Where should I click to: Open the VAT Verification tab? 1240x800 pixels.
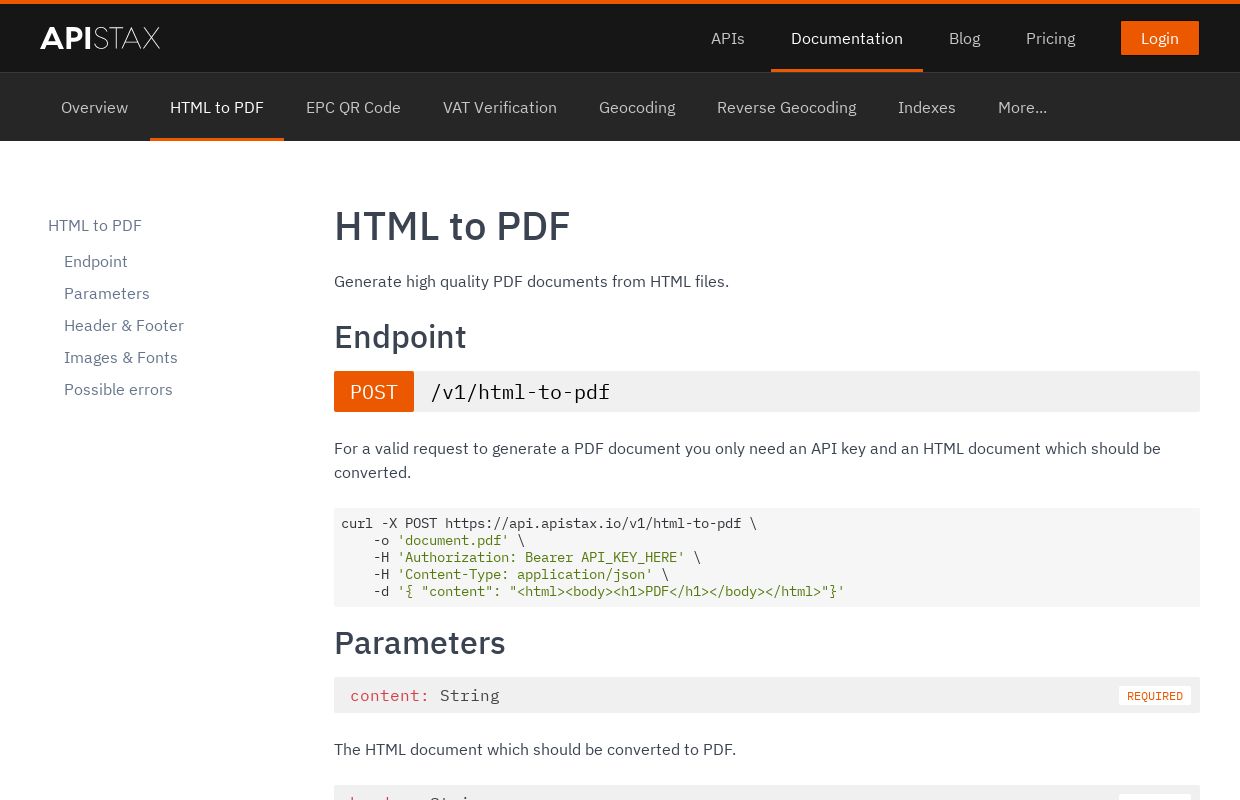500,107
